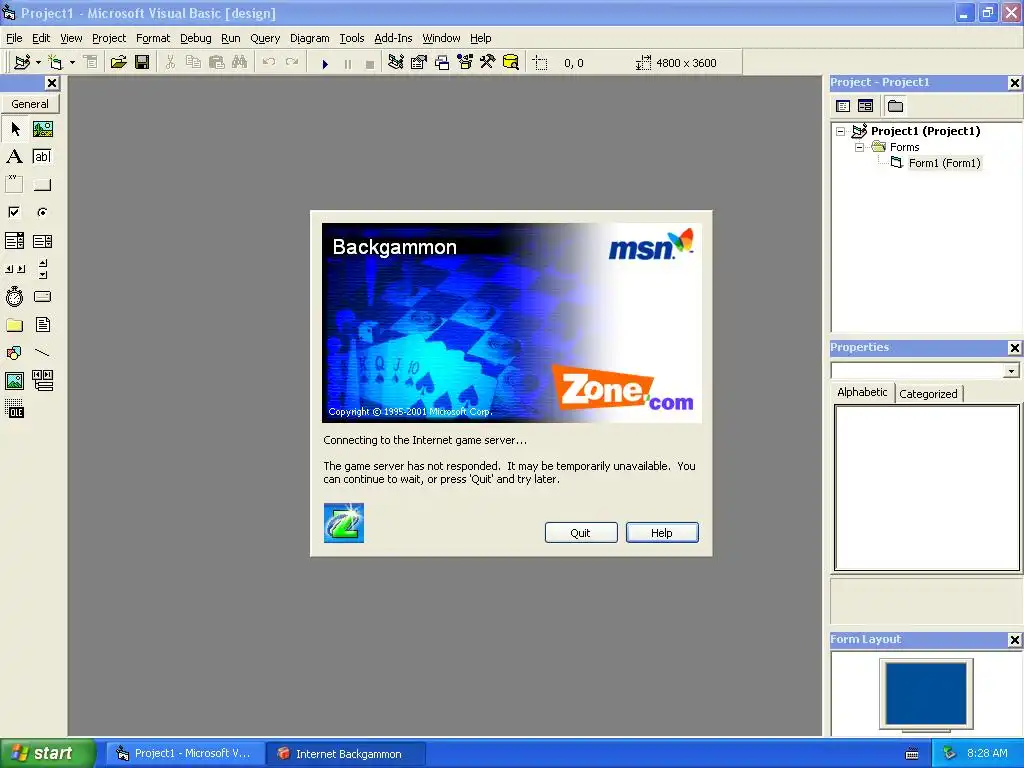Select the ComboBox control tool
The height and width of the screenshot is (768, 1024).
[x=15, y=241]
